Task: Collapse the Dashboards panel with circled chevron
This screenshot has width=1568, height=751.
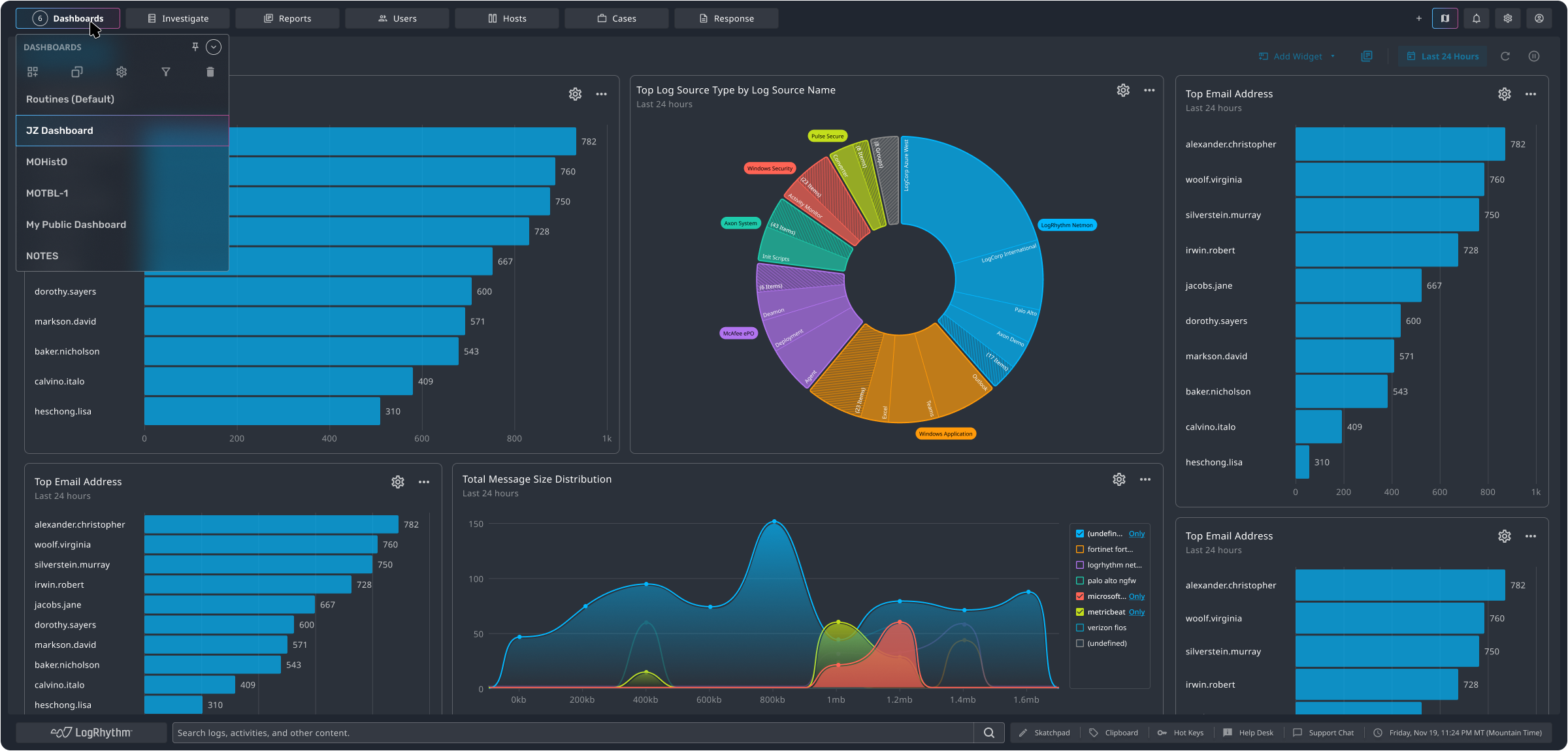Action: pyautogui.click(x=214, y=47)
